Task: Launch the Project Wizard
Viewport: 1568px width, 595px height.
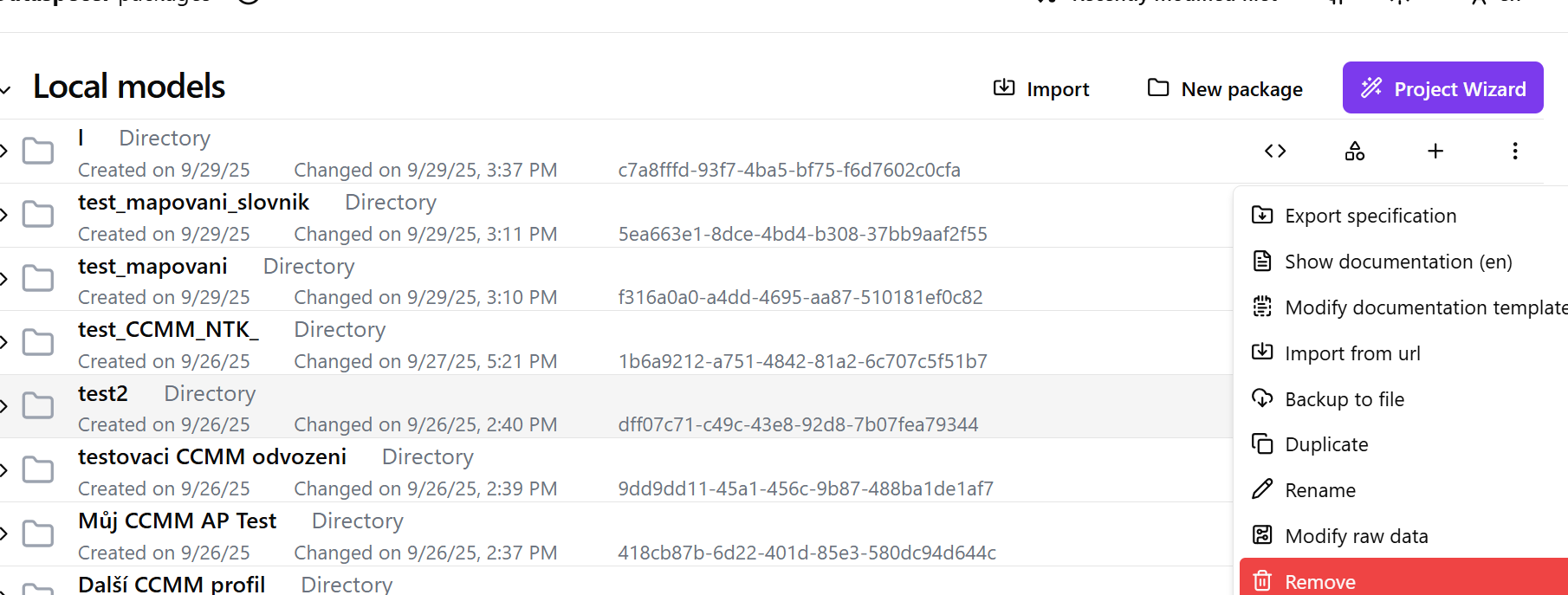Action: coord(1442,88)
